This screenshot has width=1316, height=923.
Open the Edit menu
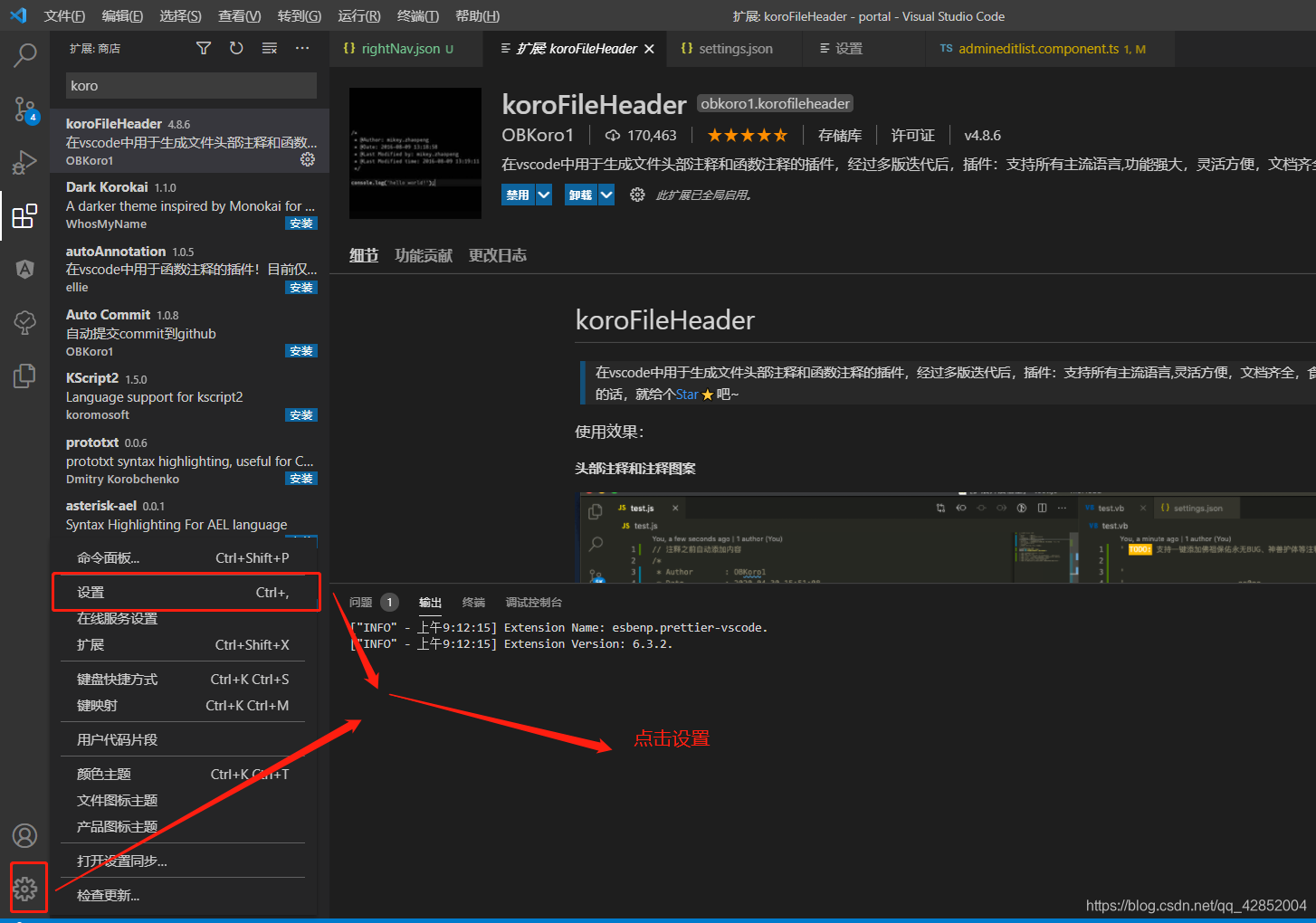tap(122, 15)
